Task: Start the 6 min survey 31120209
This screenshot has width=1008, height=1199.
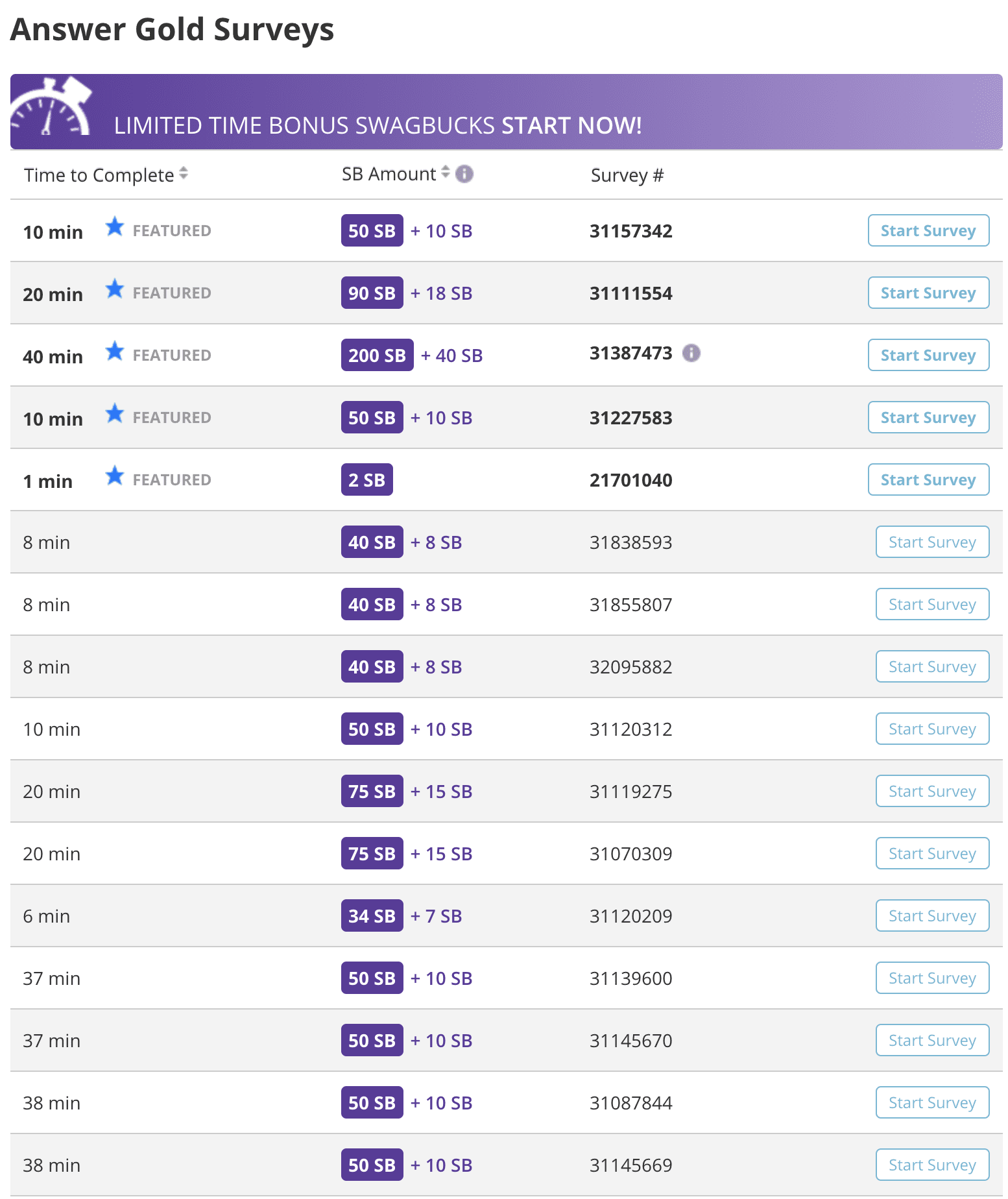Action: 932,915
